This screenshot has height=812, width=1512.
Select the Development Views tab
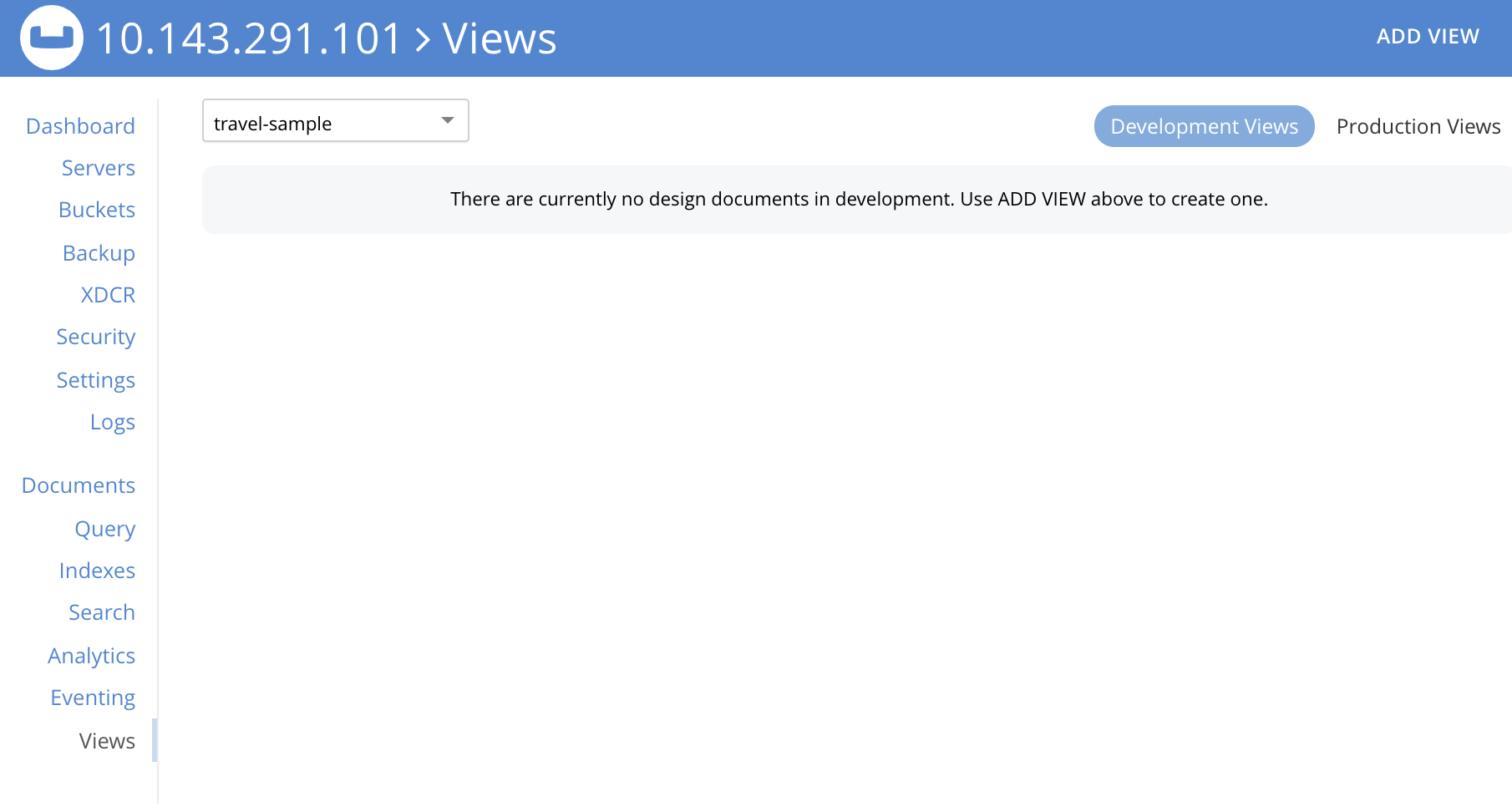click(1204, 126)
